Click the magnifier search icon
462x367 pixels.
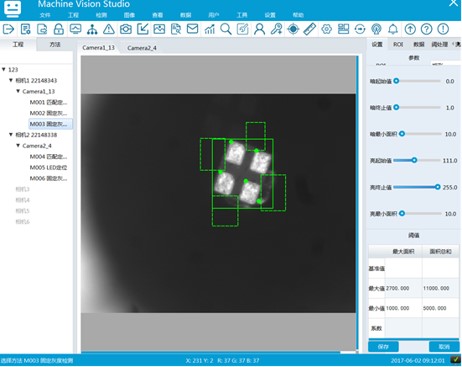(226, 29)
